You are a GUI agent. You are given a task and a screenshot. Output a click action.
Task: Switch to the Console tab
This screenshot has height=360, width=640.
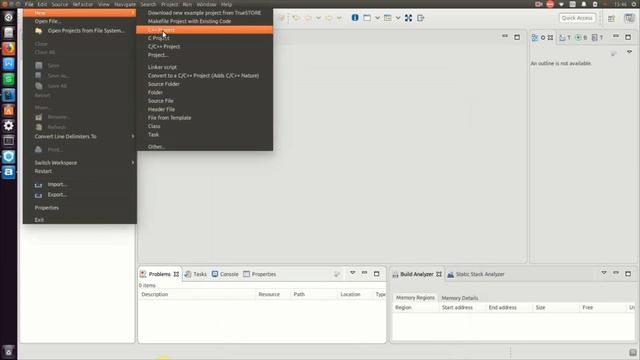pos(225,274)
